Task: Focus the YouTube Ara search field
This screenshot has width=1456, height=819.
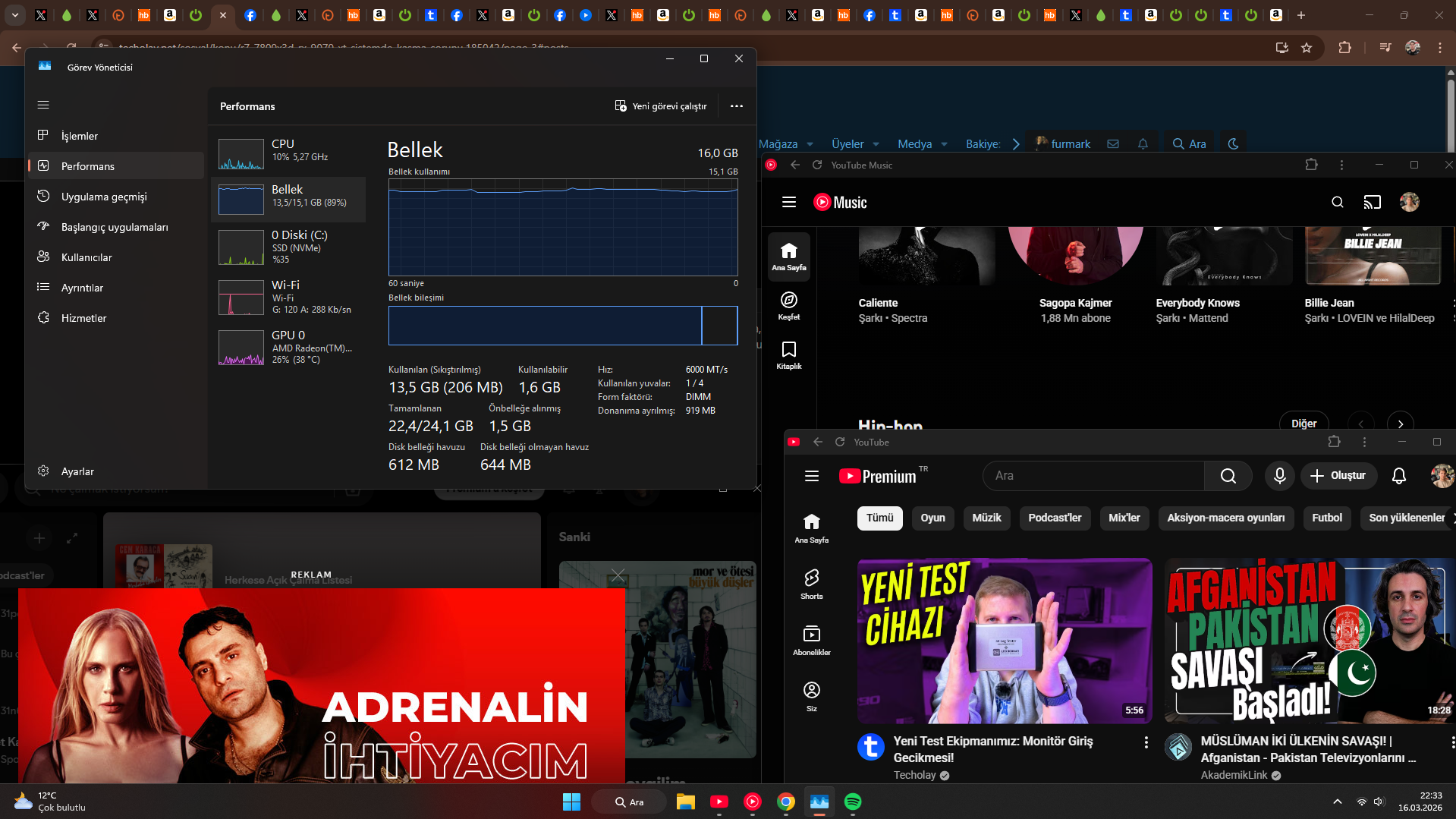Action: pyautogui.click(x=1093, y=476)
